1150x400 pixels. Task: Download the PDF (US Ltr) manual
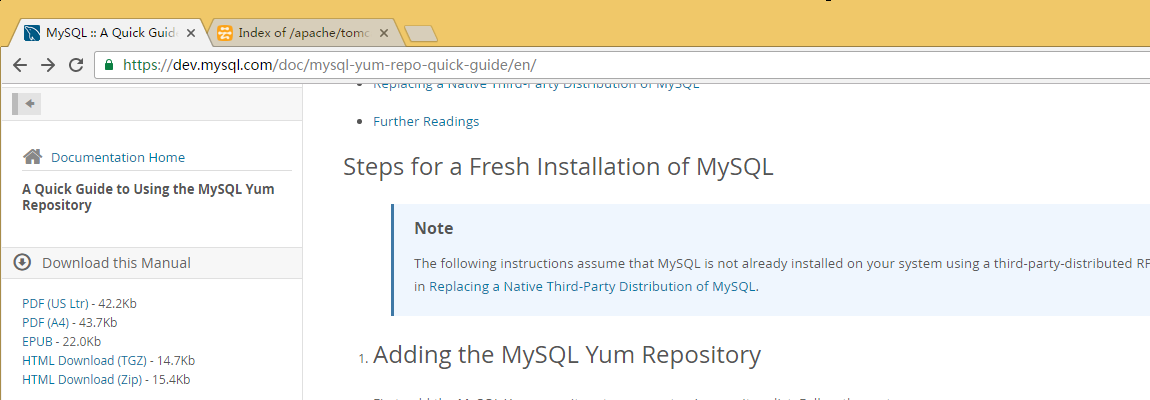pyautogui.click(x=55, y=303)
